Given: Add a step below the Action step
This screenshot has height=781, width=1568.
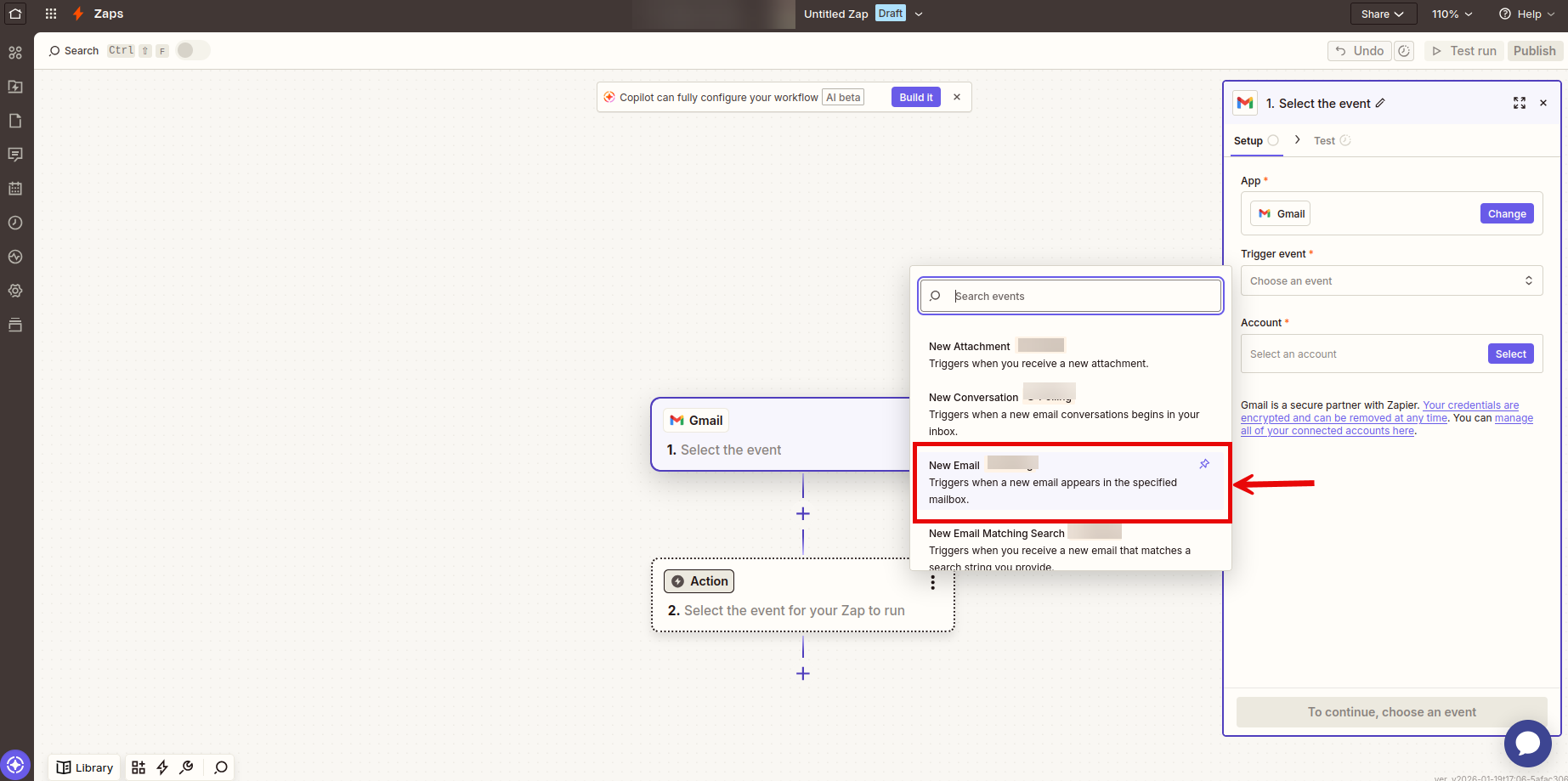Looking at the screenshot, I should click(x=803, y=674).
